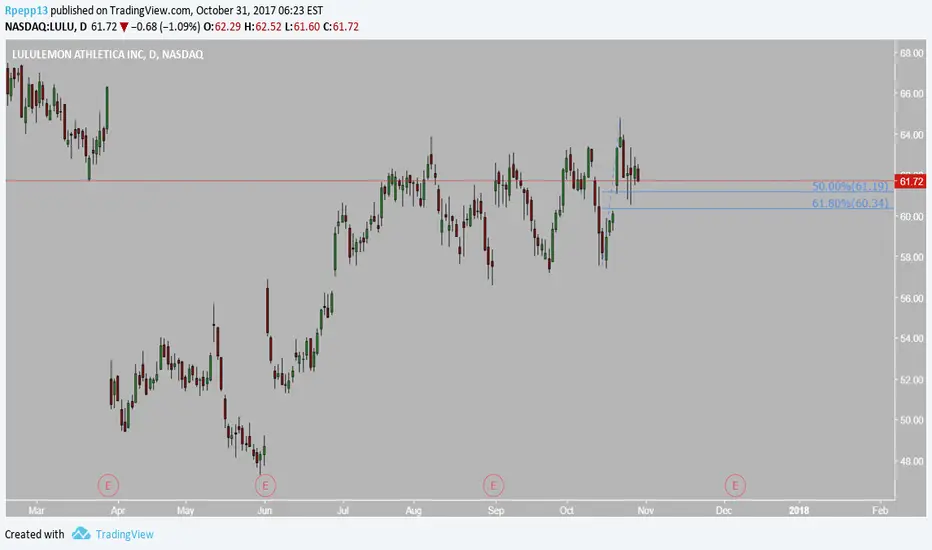
Task: Click the O:62.29 open value in the header
Action: (222, 26)
